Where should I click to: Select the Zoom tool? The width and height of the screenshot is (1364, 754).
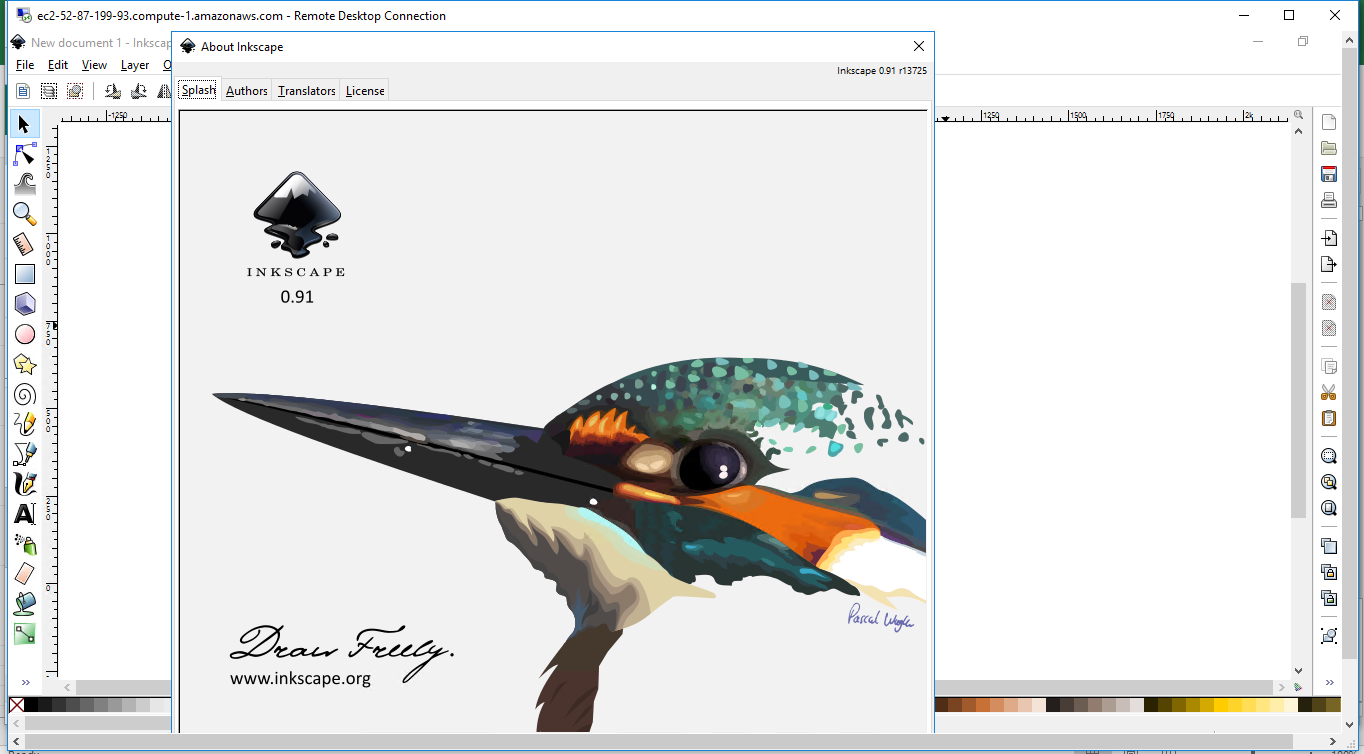tap(25, 214)
